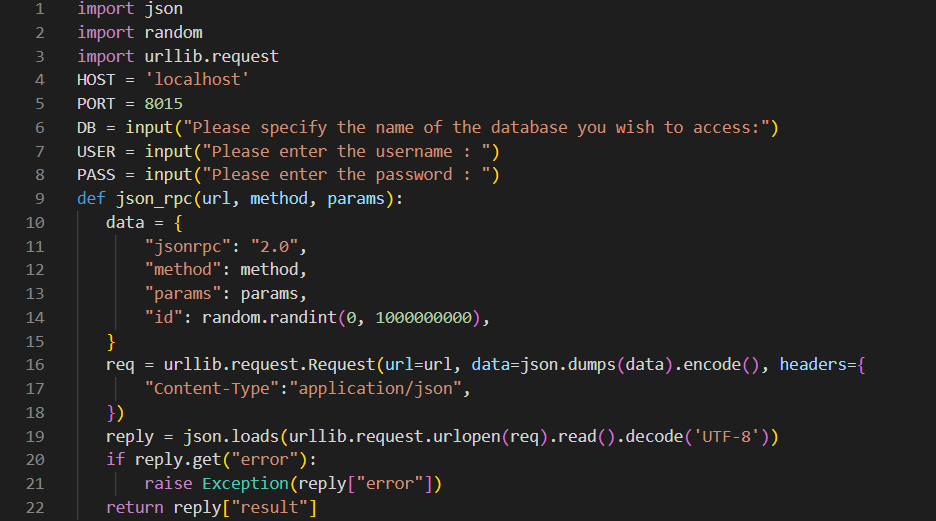936x521 pixels.
Task: Click the "id" dictionary key
Action: point(164,317)
